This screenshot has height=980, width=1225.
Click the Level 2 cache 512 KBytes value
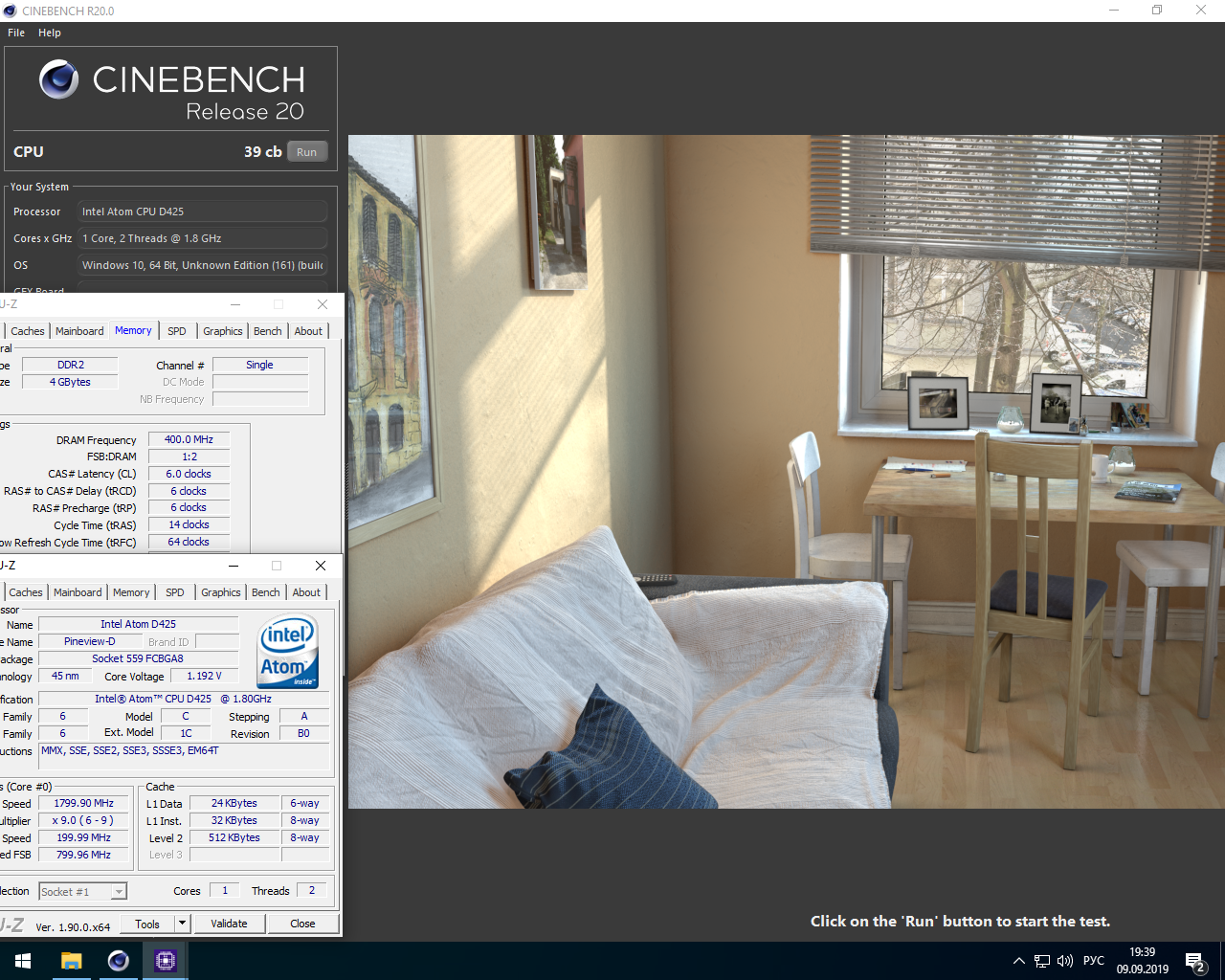[x=234, y=837]
